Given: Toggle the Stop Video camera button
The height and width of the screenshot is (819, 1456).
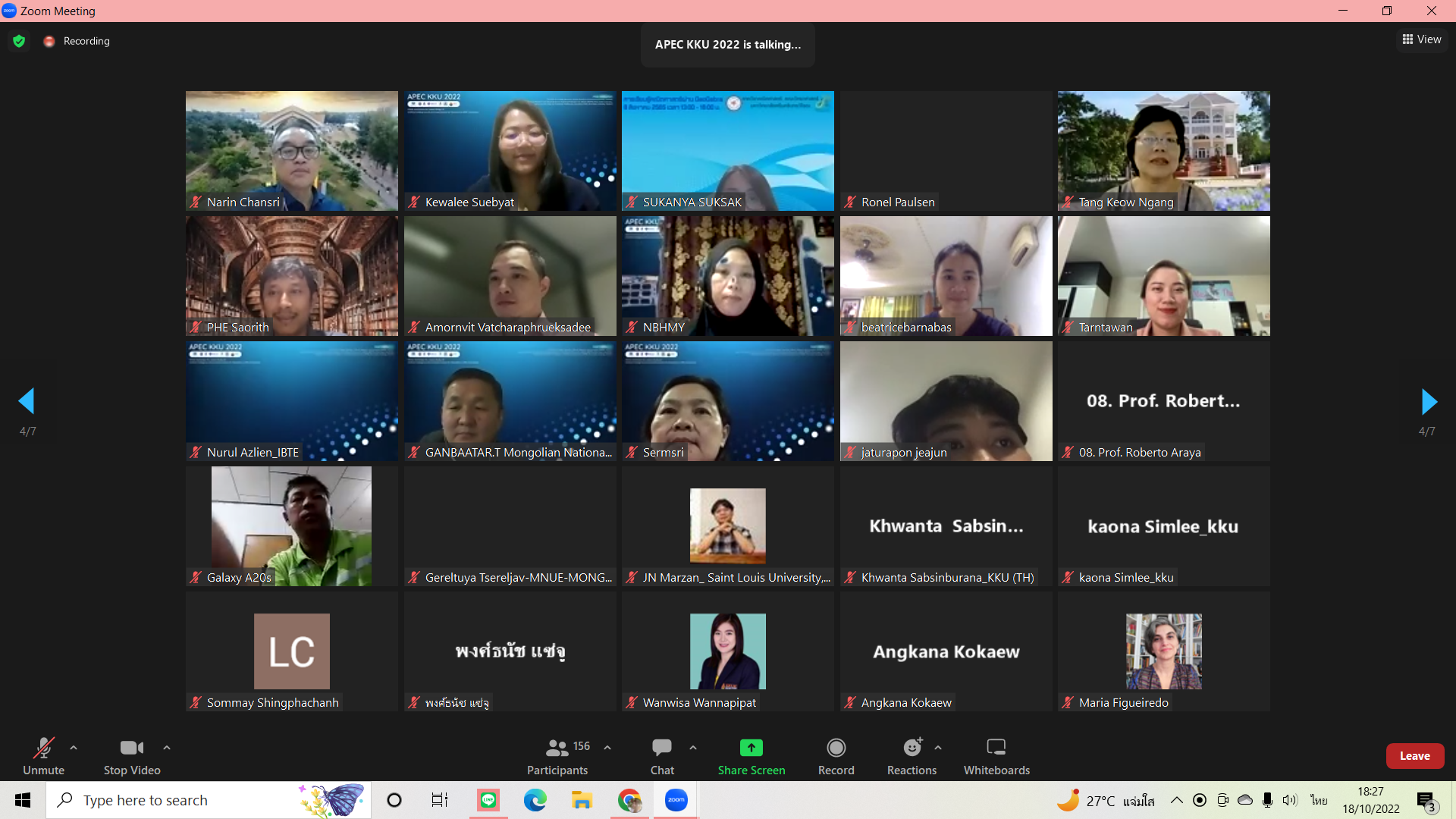Looking at the screenshot, I should tap(131, 748).
